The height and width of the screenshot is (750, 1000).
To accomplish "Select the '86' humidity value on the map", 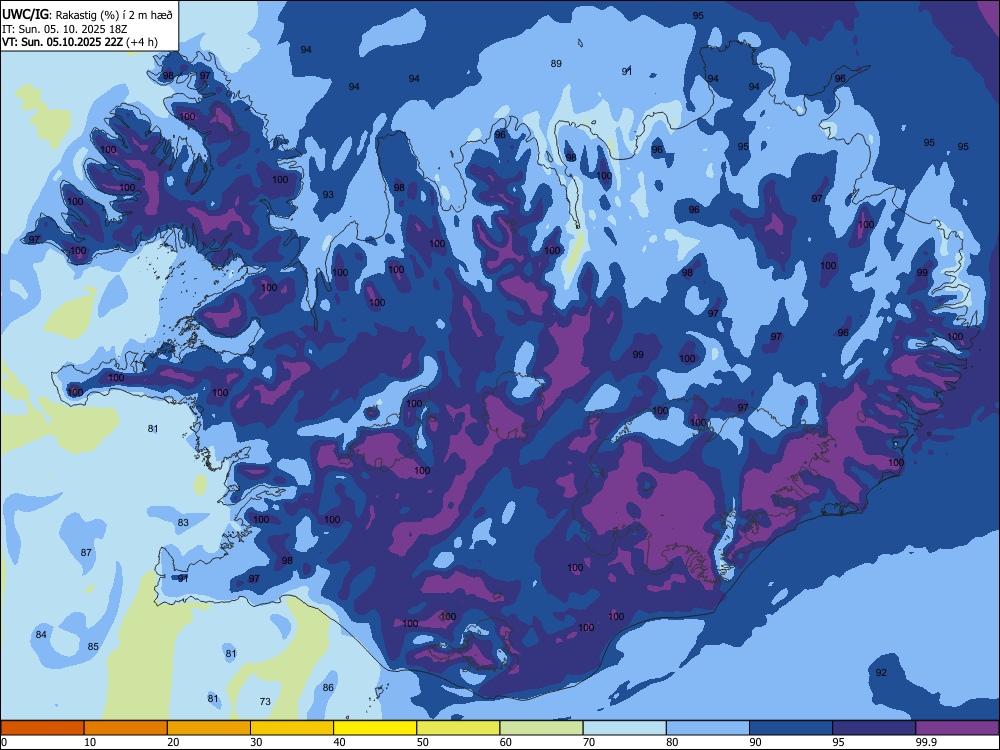I will coord(328,688).
